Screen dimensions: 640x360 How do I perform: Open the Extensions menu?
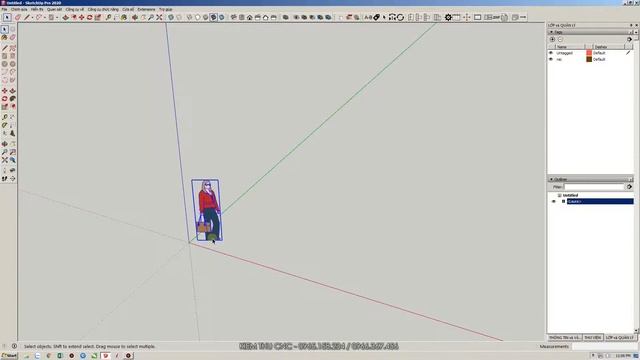(146, 9)
